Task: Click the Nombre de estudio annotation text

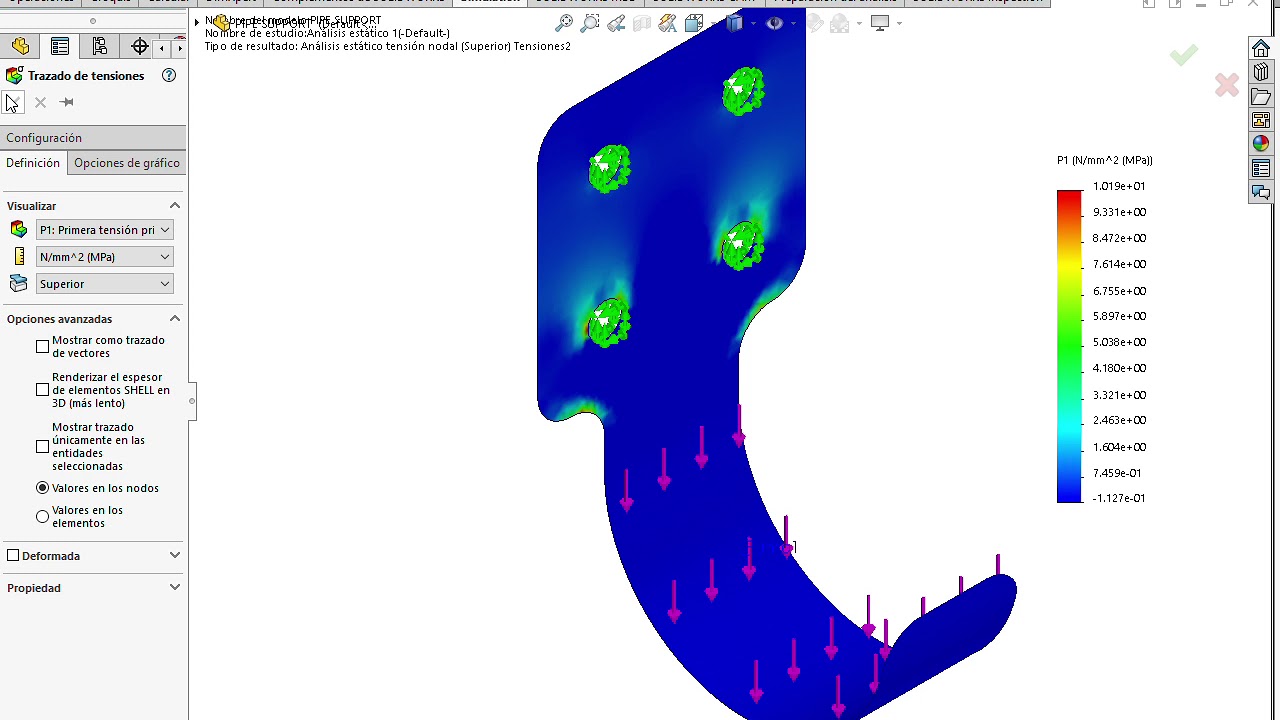Action: point(327,33)
